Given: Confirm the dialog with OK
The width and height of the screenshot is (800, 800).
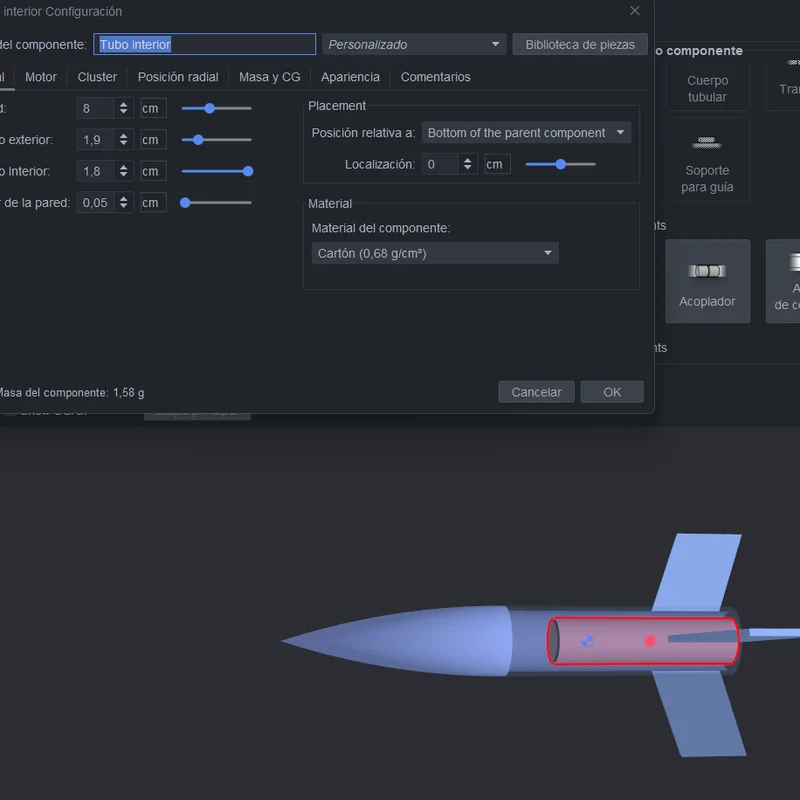Looking at the screenshot, I should click(x=612, y=392).
